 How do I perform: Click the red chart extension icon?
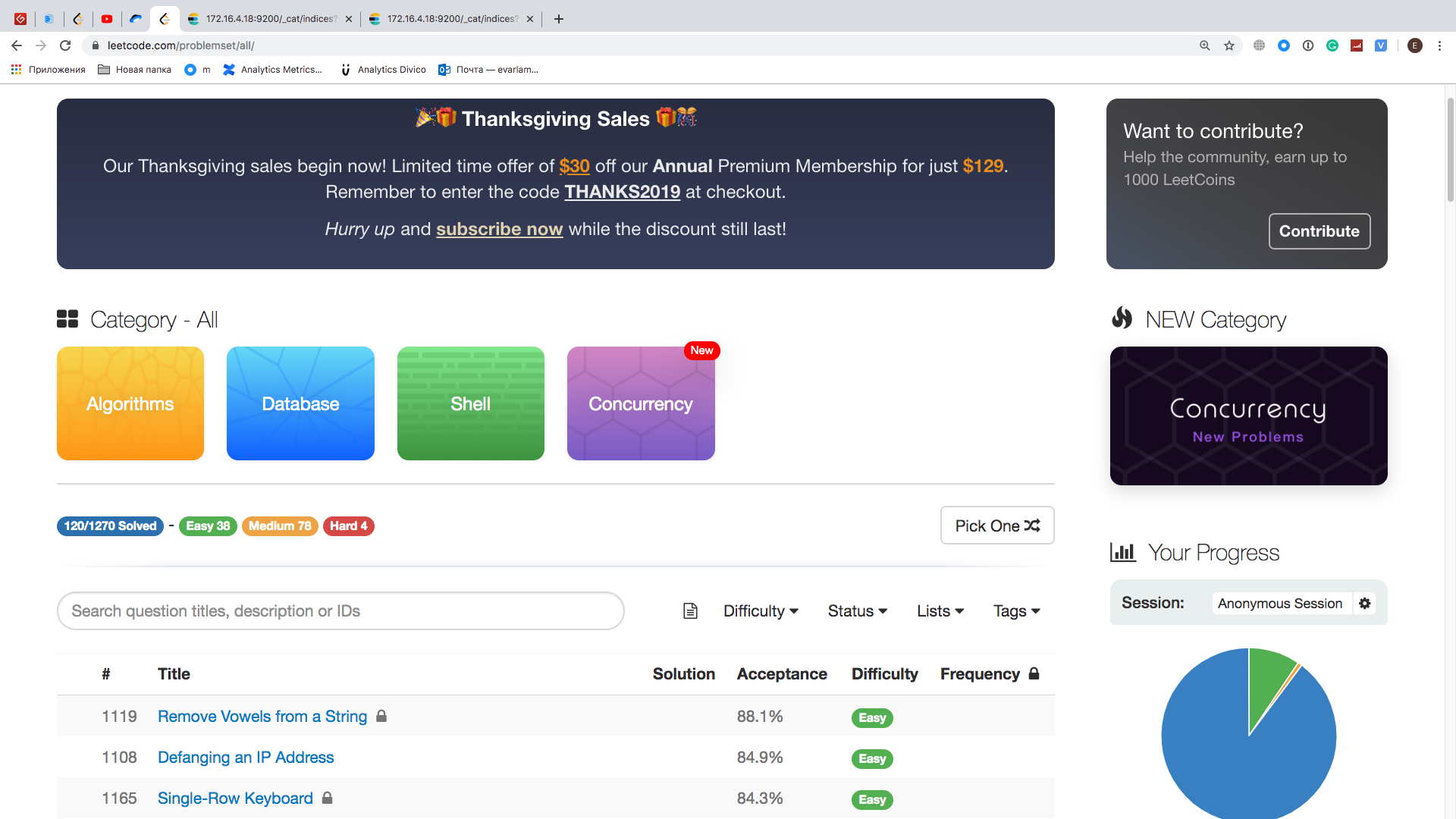(1357, 45)
